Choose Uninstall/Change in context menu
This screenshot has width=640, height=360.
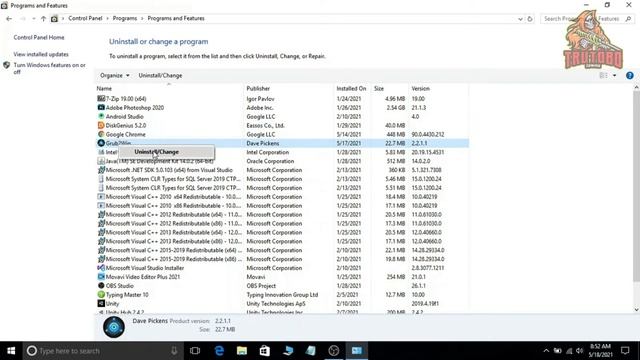coord(166,152)
